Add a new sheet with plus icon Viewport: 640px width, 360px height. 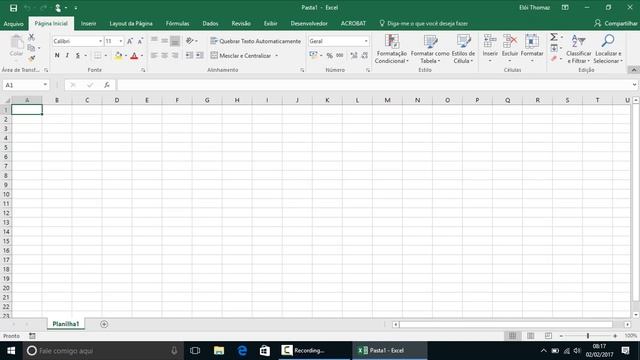[x=104, y=324]
